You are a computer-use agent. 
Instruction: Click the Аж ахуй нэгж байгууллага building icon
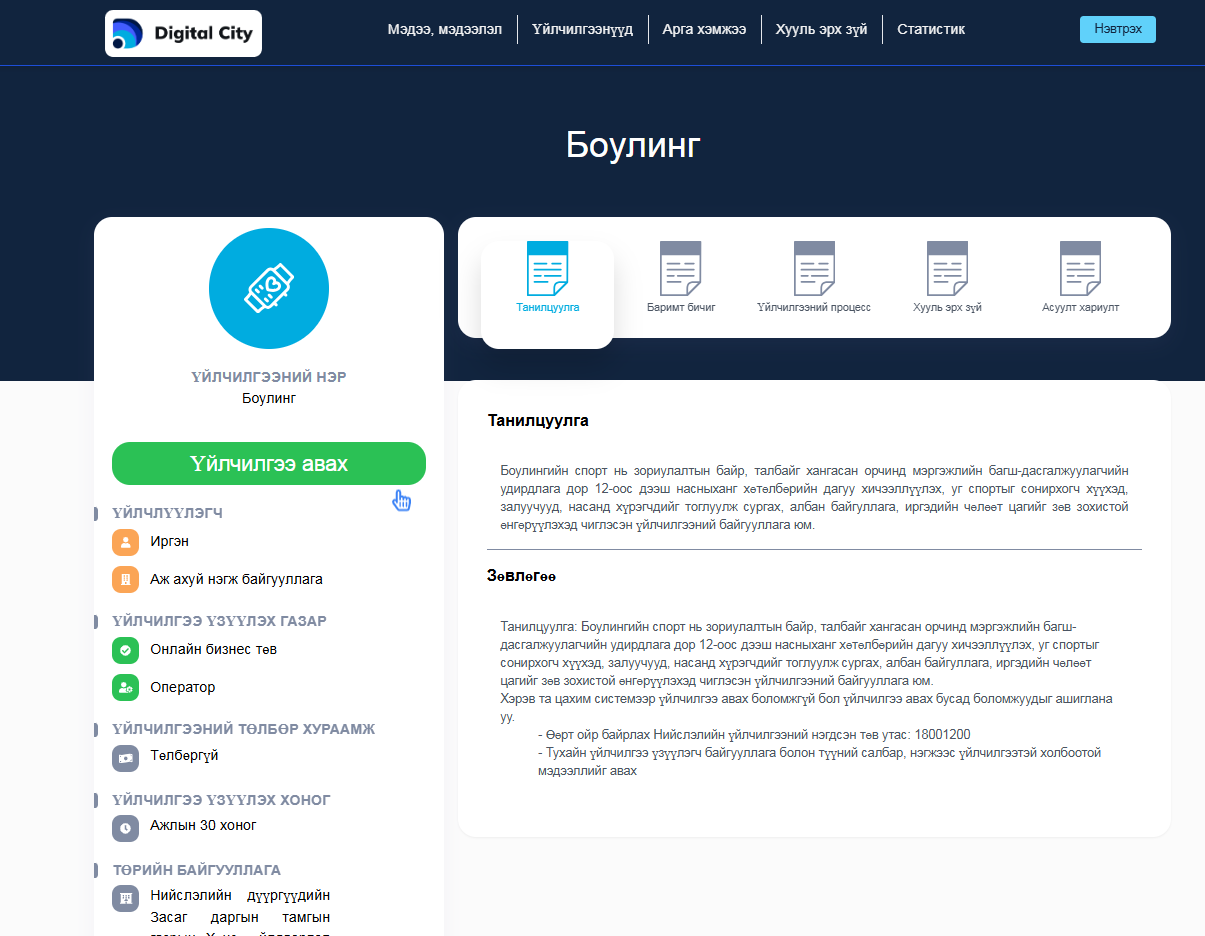click(x=125, y=580)
